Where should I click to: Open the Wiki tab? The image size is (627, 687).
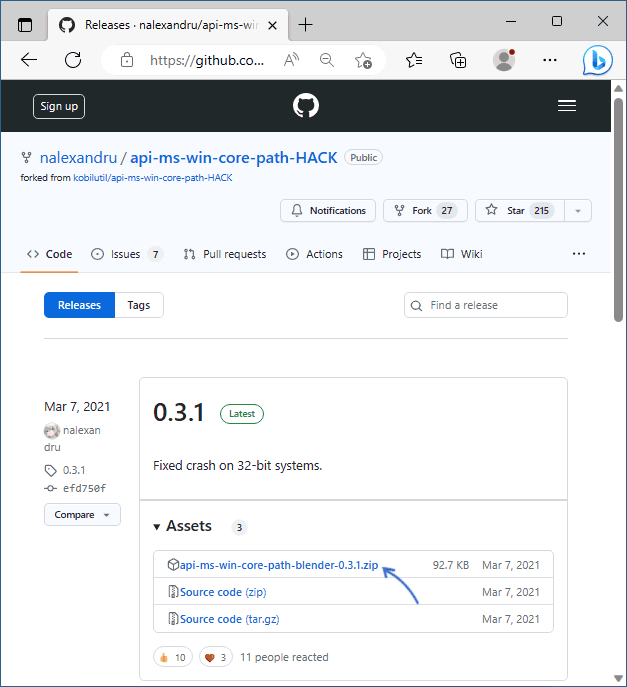pos(461,254)
